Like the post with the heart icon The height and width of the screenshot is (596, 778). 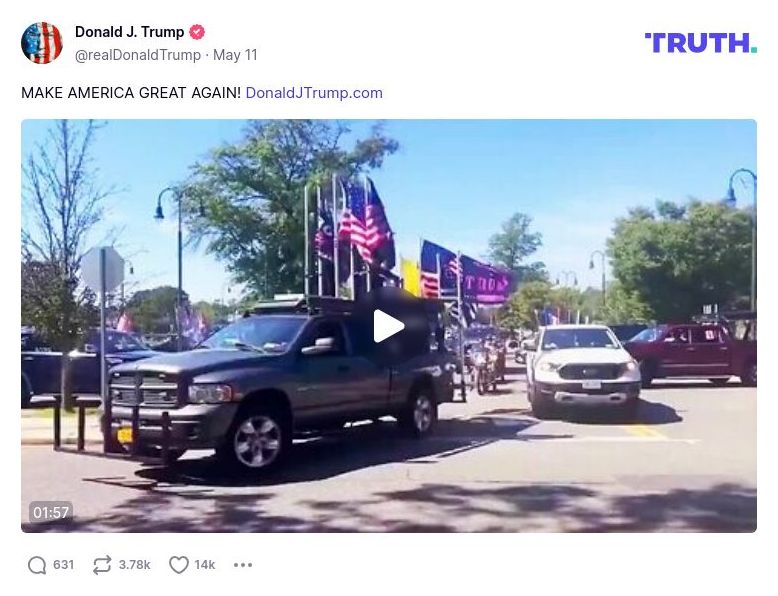point(179,565)
